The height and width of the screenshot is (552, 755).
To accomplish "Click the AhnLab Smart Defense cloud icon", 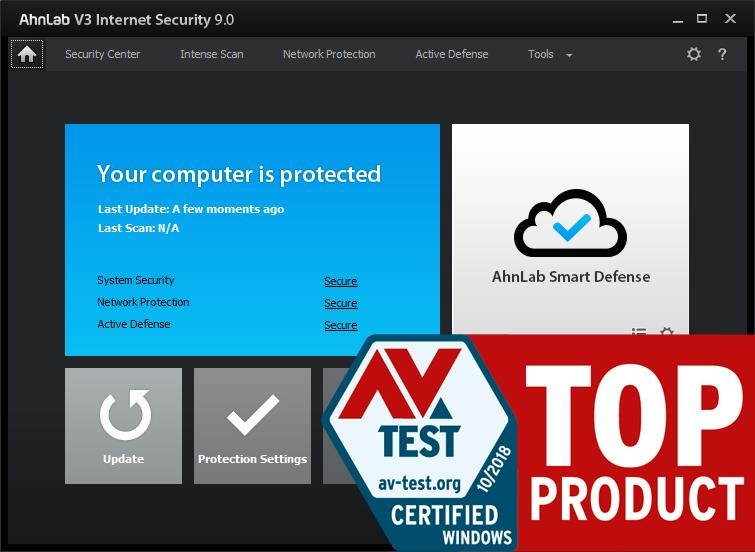I will pos(570,220).
